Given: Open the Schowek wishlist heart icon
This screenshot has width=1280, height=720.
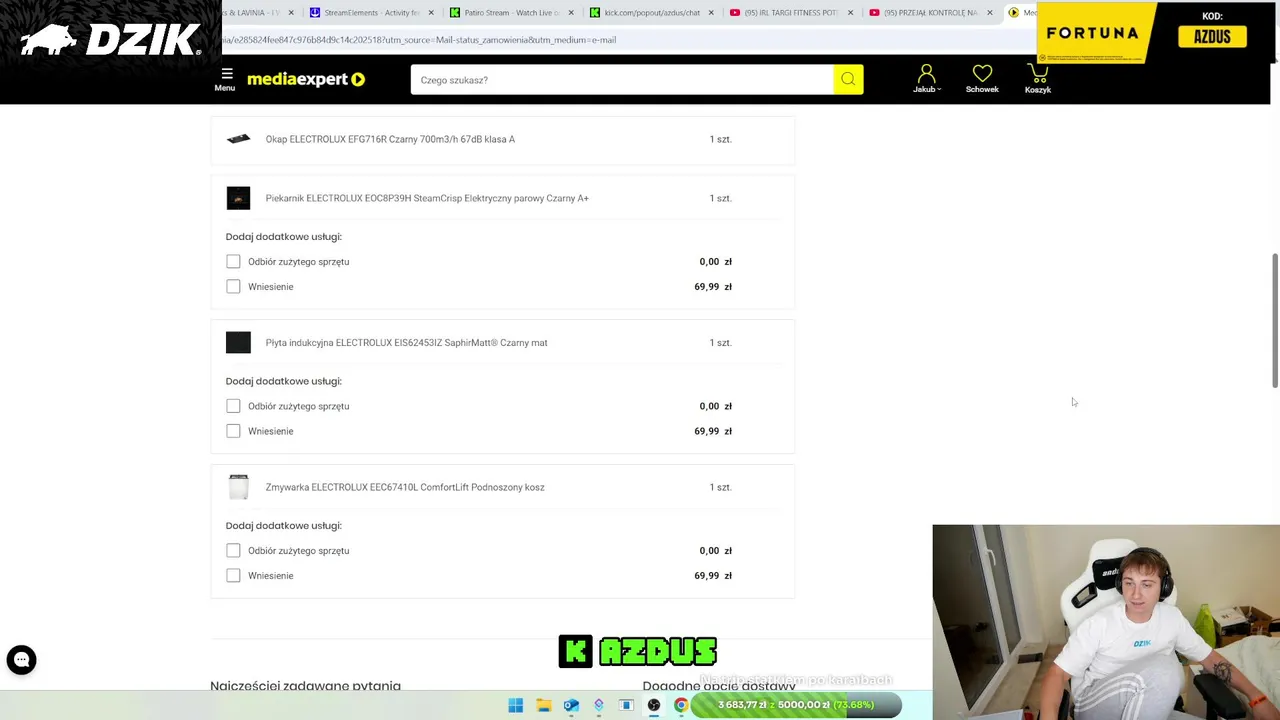Looking at the screenshot, I should 982,74.
